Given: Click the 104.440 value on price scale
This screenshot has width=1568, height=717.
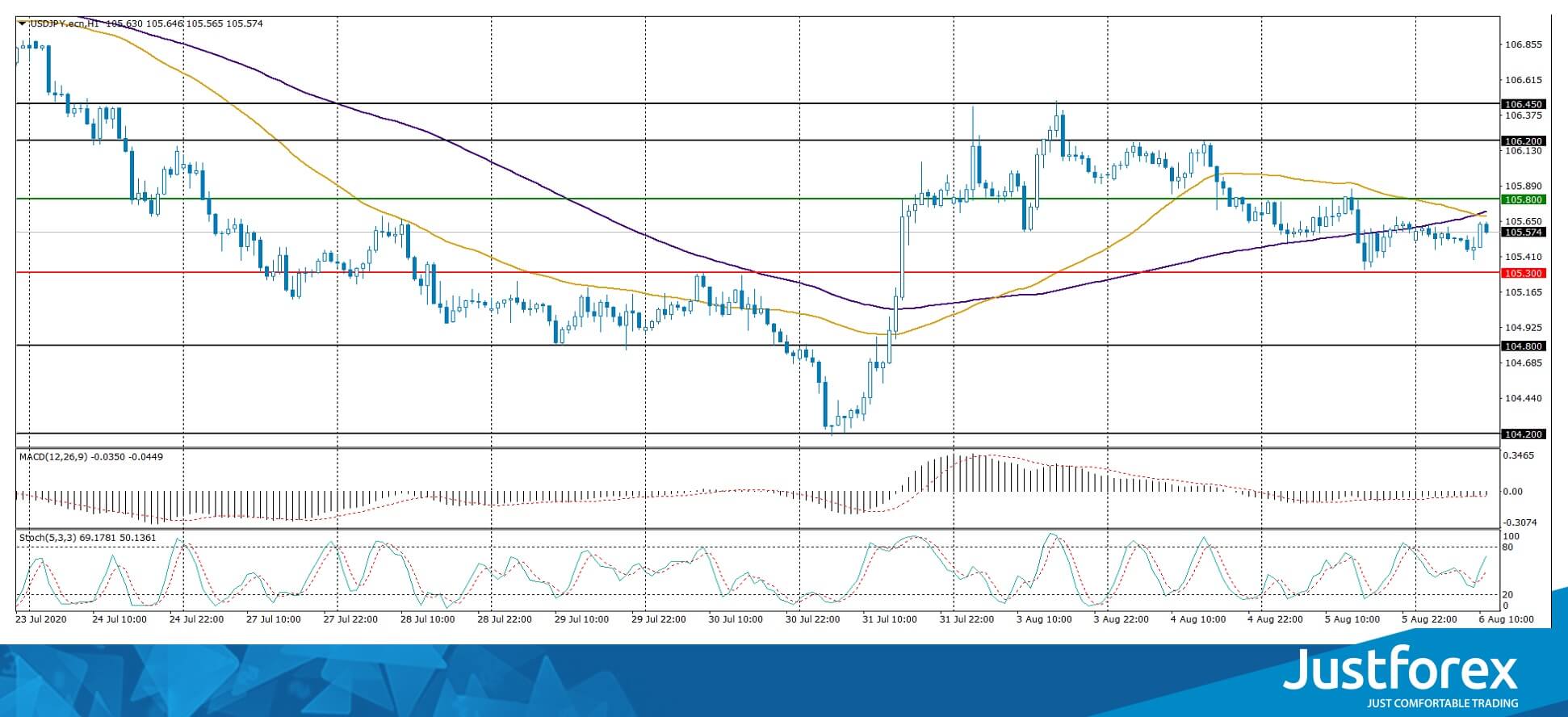Looking at the screenshot, I should click(x=1524, y=399).
